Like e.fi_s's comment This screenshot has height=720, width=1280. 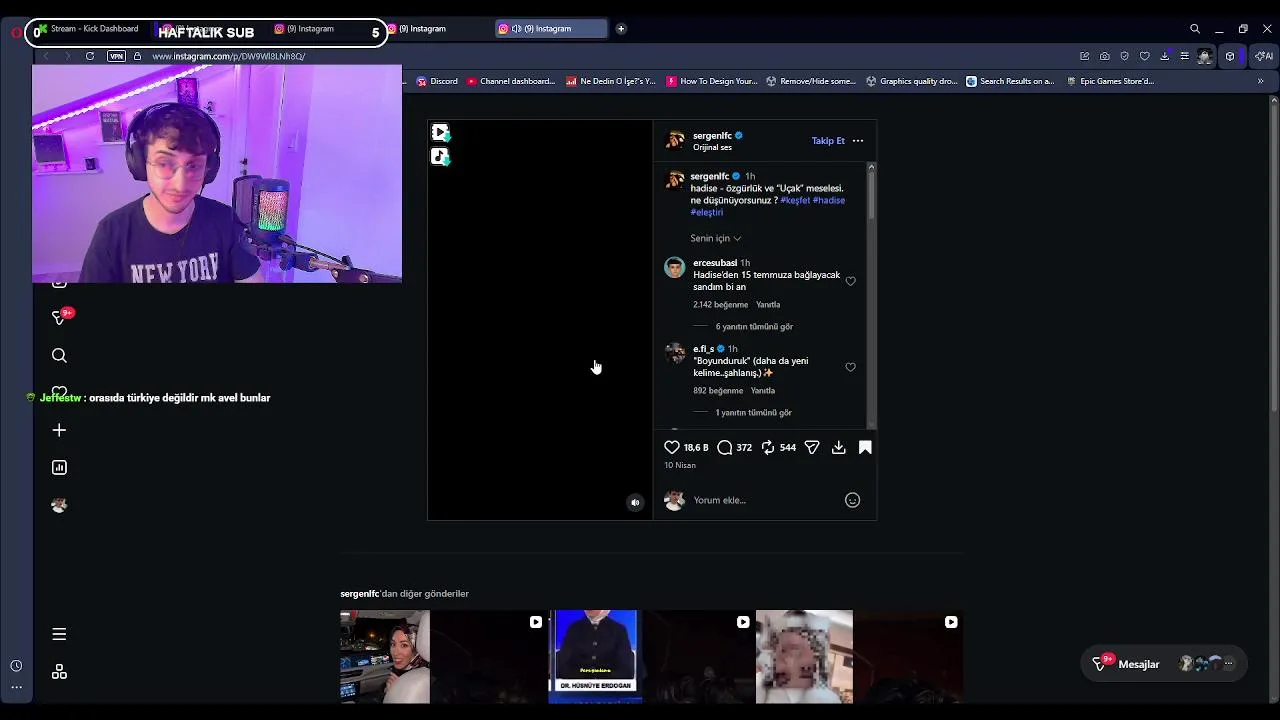(x=851, y=367)
